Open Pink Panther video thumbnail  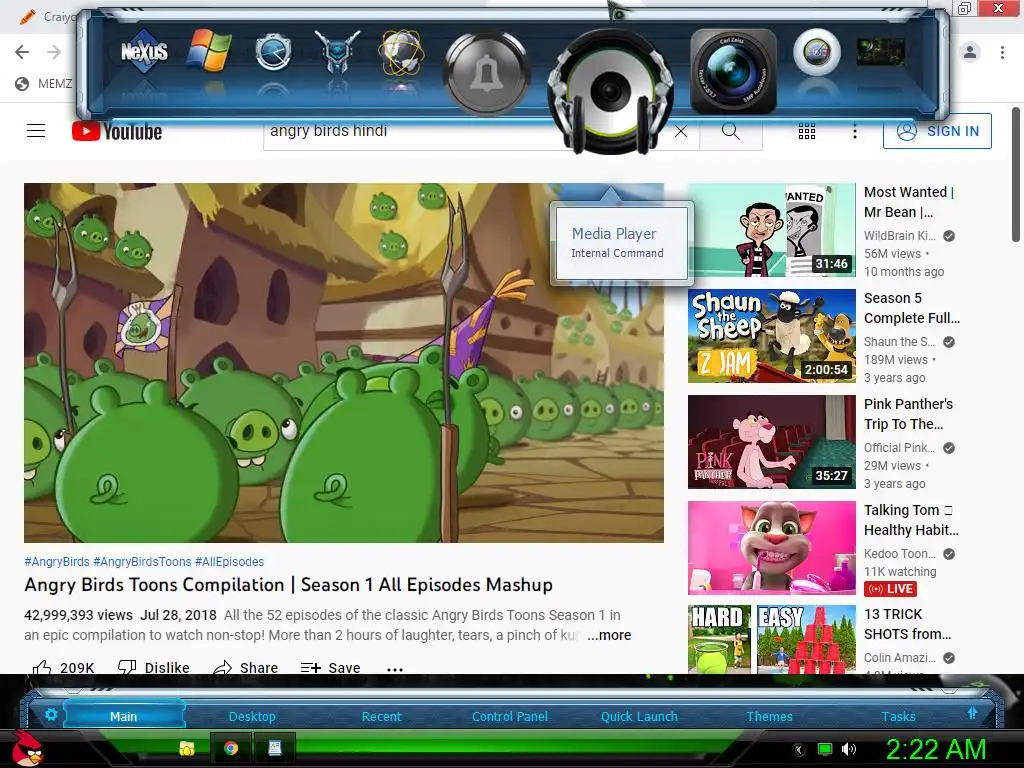pyautogui.click(x=771, y=441)
